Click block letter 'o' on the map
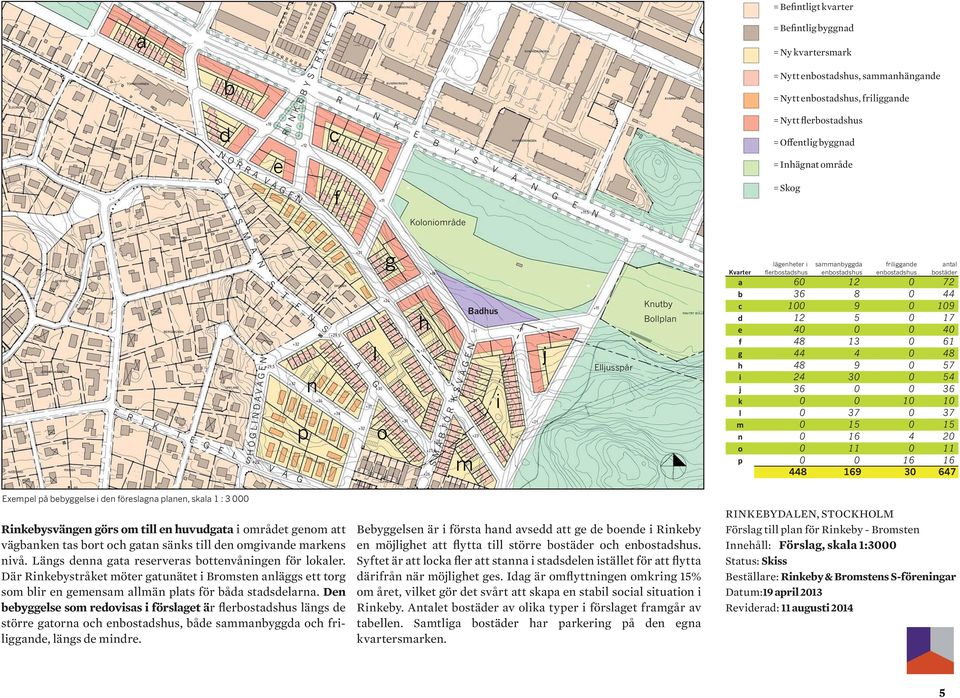Viewport: 960px width, 698px height. click(x=382, y=433)
